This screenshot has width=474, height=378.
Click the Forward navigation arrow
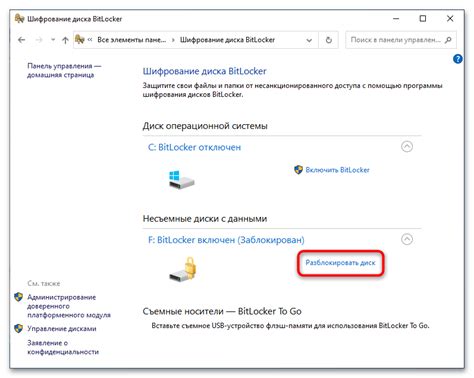(x=39, y=40)
